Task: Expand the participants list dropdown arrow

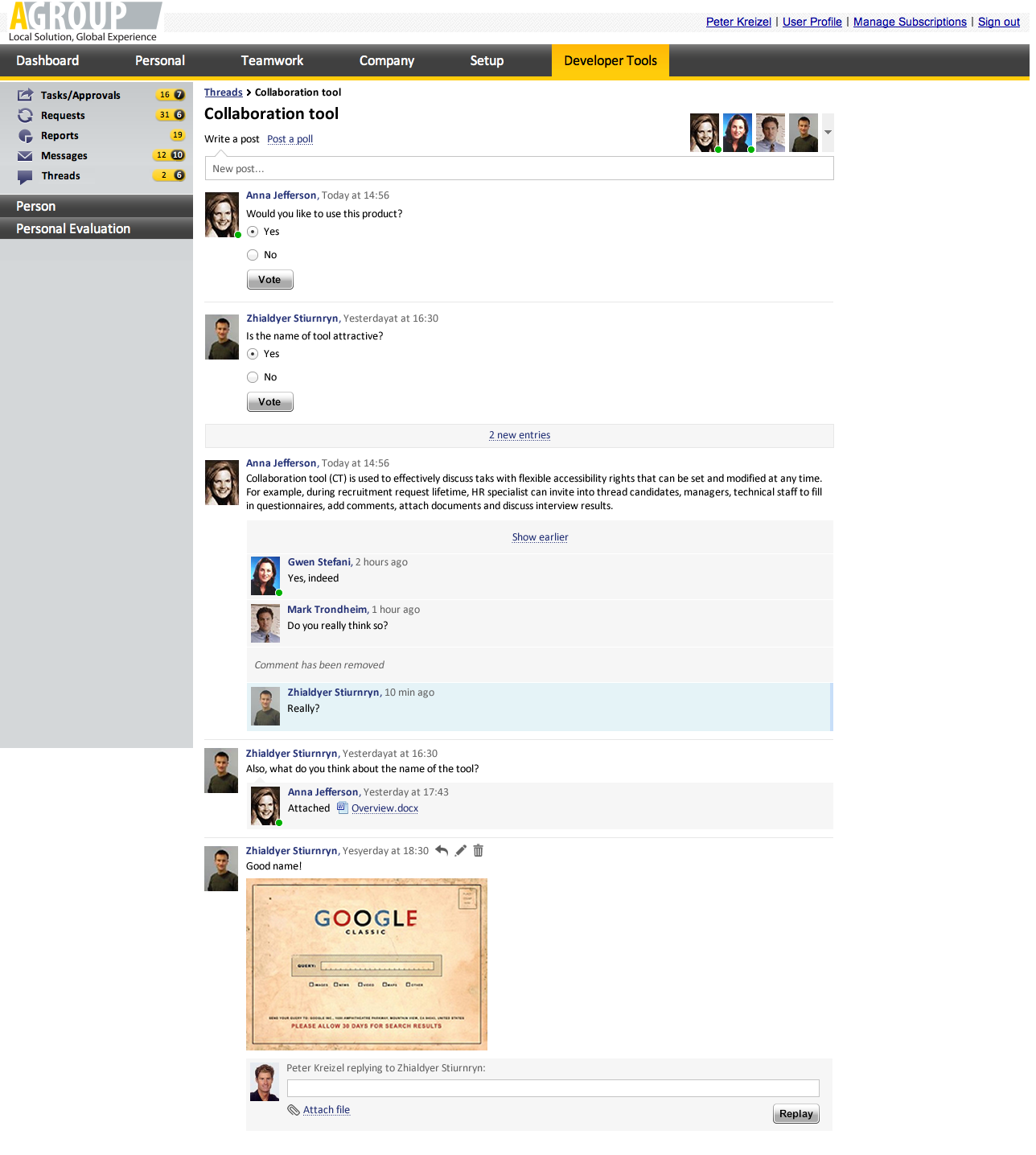Action: (828, 133)
